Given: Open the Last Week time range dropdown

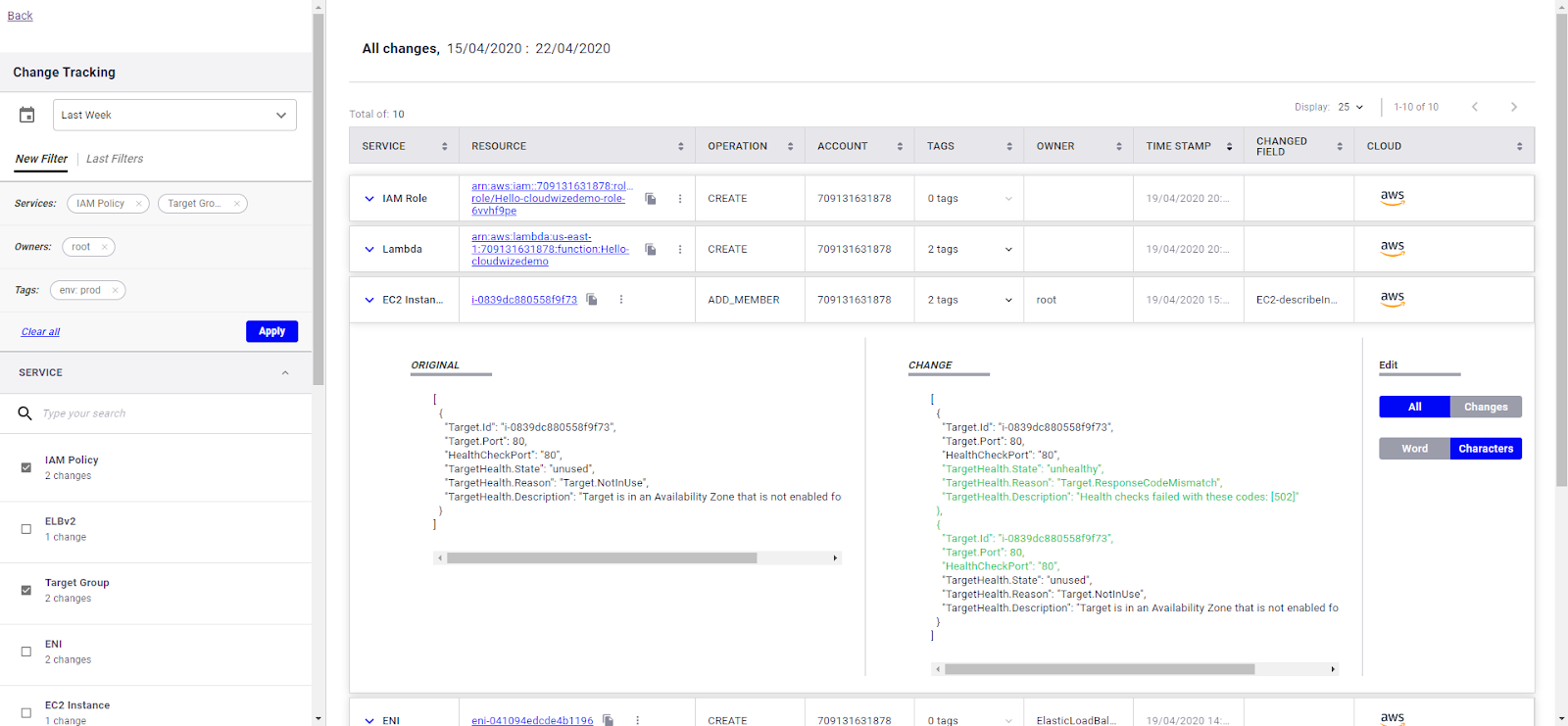Looking at the screenshot, I should [174, 115].
